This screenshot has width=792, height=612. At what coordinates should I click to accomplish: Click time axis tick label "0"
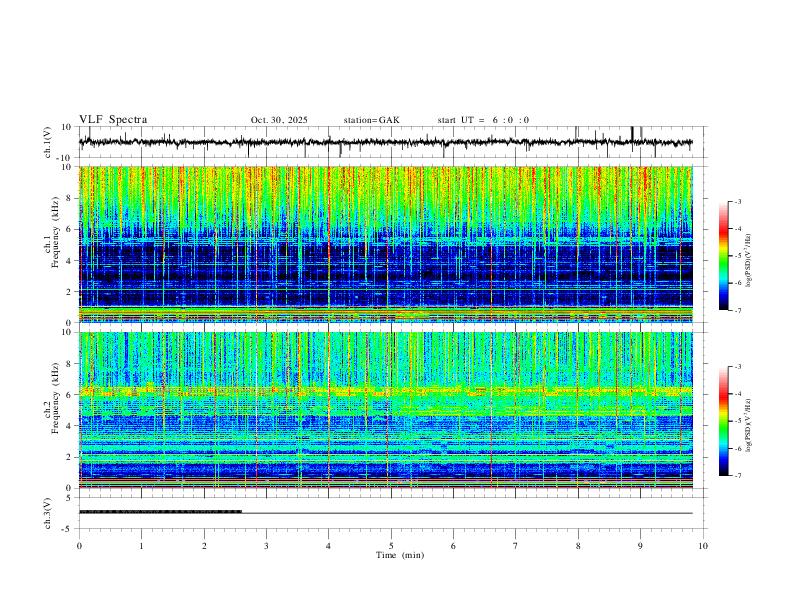[x=79, y=546]
